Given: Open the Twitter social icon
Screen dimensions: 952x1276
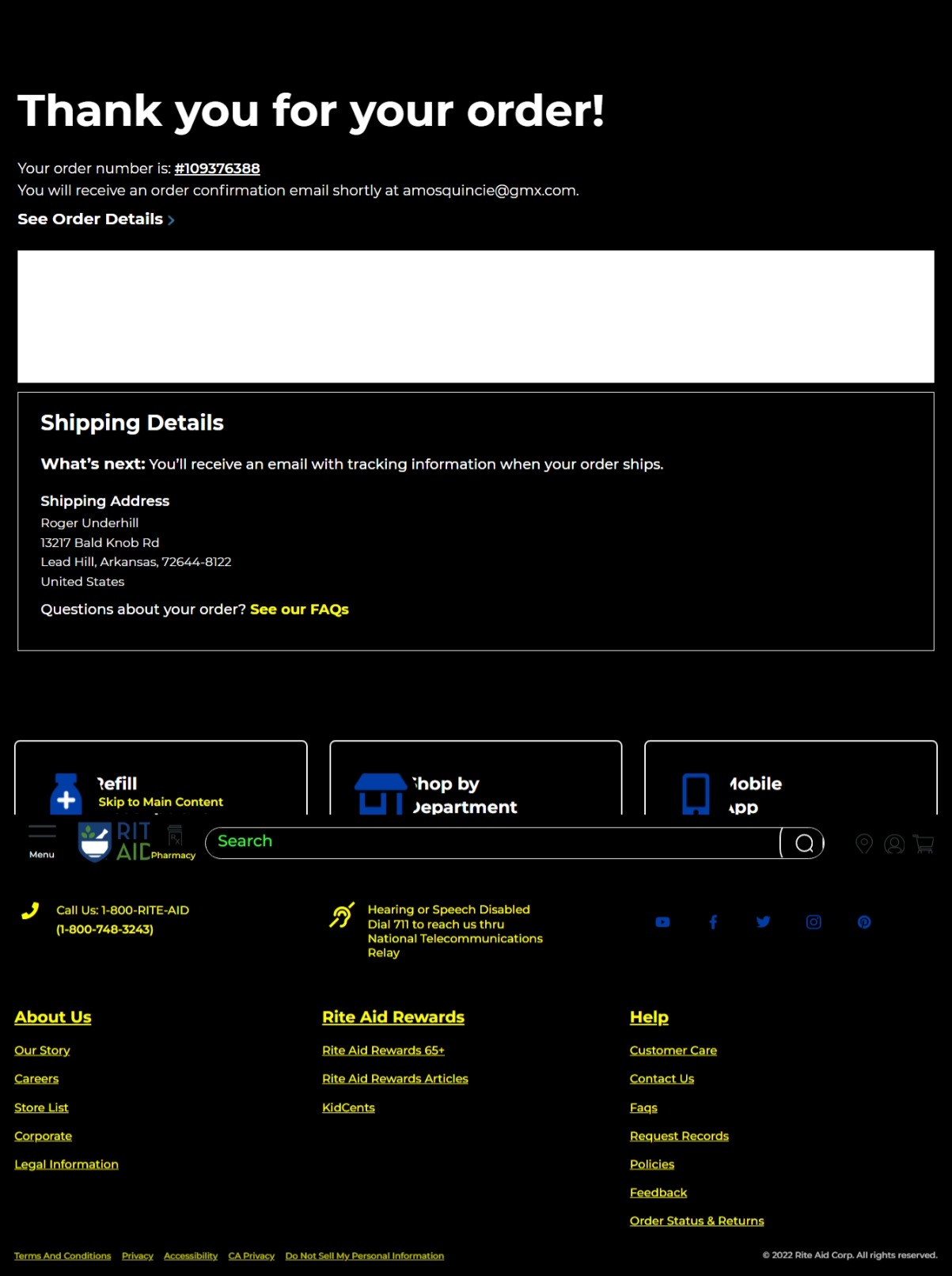Looking at the screenshot, I should pyautogui.click(x=763, y=922).
